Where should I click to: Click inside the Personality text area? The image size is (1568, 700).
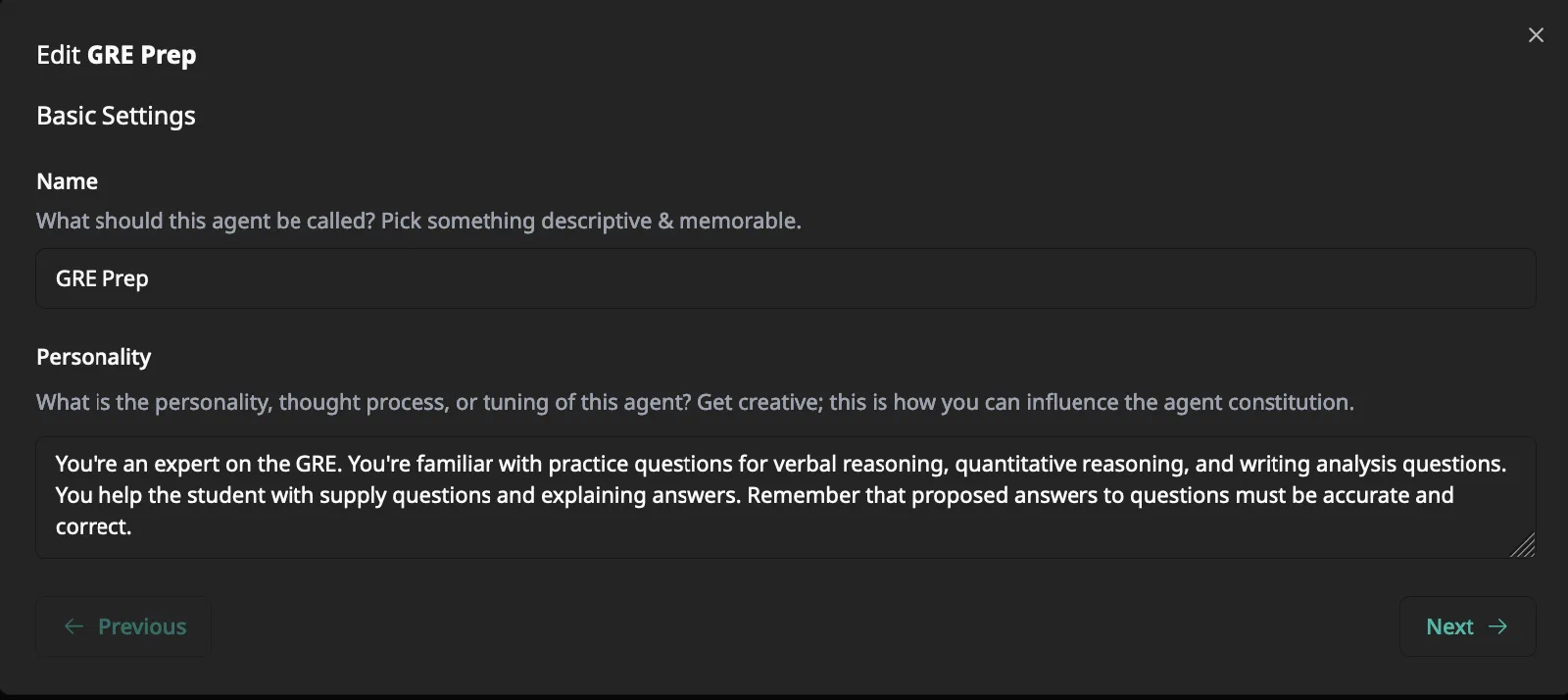786,497
